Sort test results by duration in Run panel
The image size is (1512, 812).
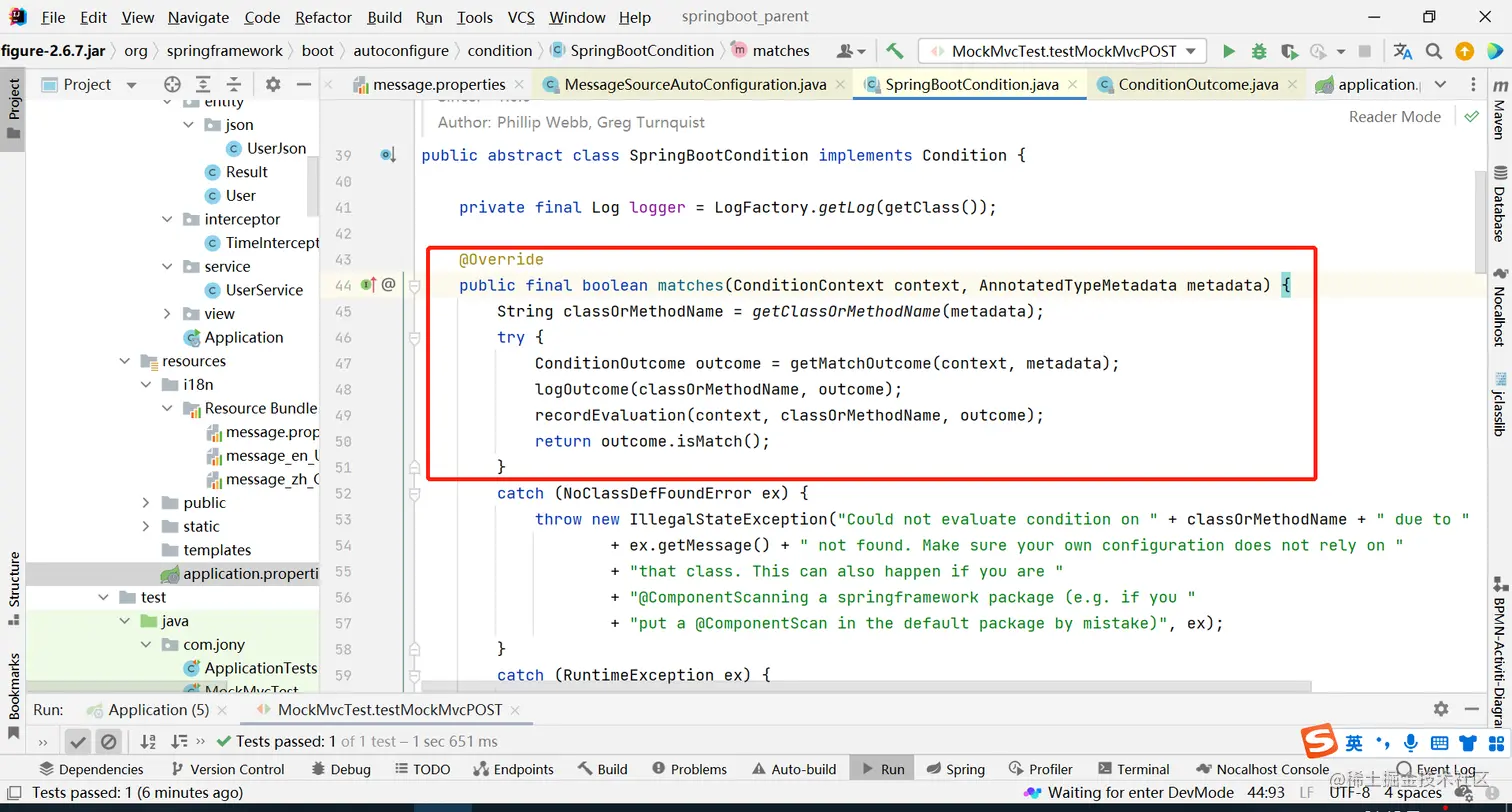point(179,741)
